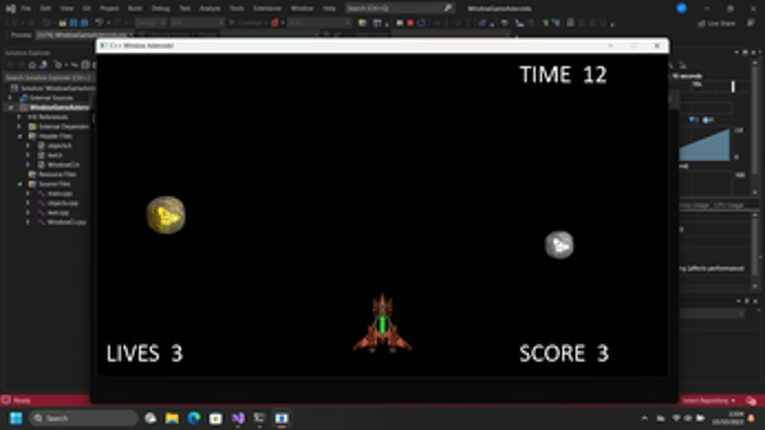Viewport: 765px width, 430px height.
Task: Open the File menu
Action: coord(26,8)
